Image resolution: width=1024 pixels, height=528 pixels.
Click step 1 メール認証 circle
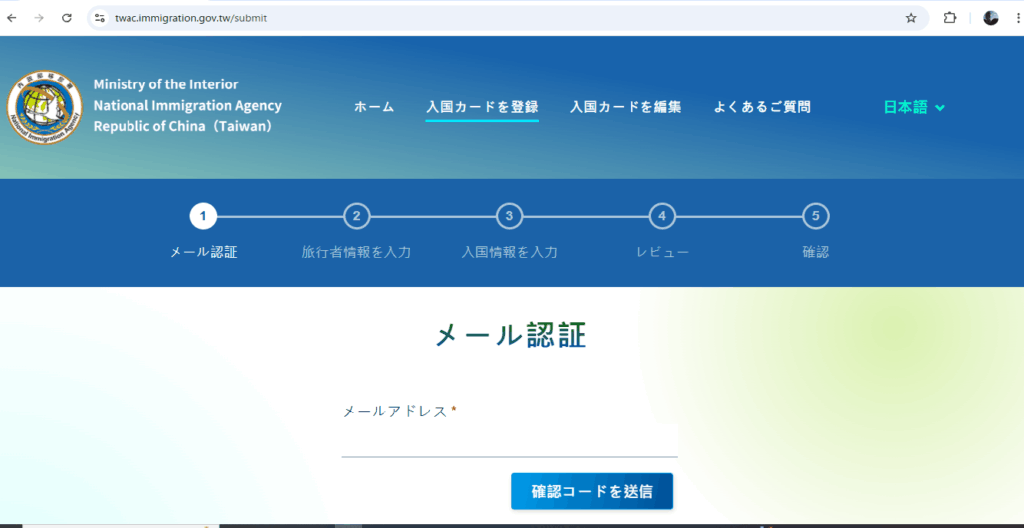[x=203, y=216]
